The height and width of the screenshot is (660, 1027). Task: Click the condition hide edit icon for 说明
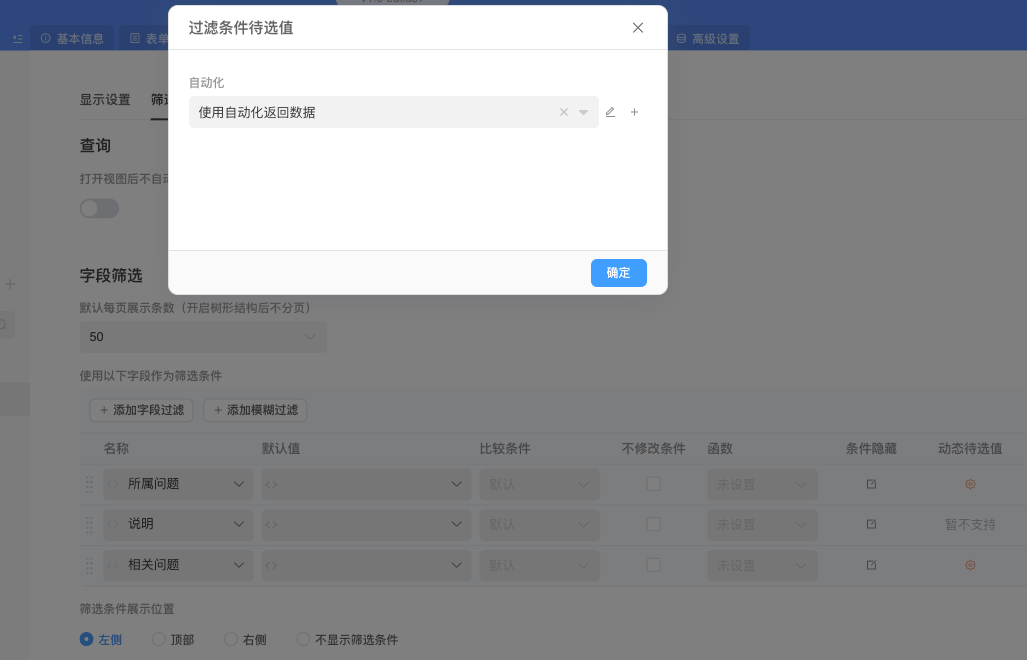point(871,524)
